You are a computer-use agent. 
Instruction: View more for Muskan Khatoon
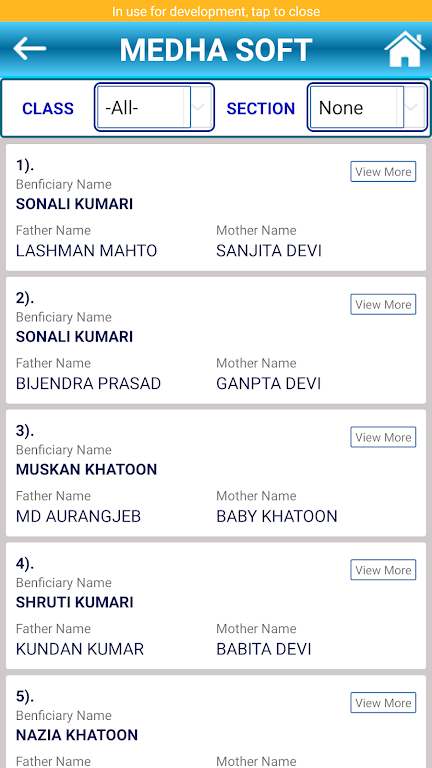(x=383, y=437)
